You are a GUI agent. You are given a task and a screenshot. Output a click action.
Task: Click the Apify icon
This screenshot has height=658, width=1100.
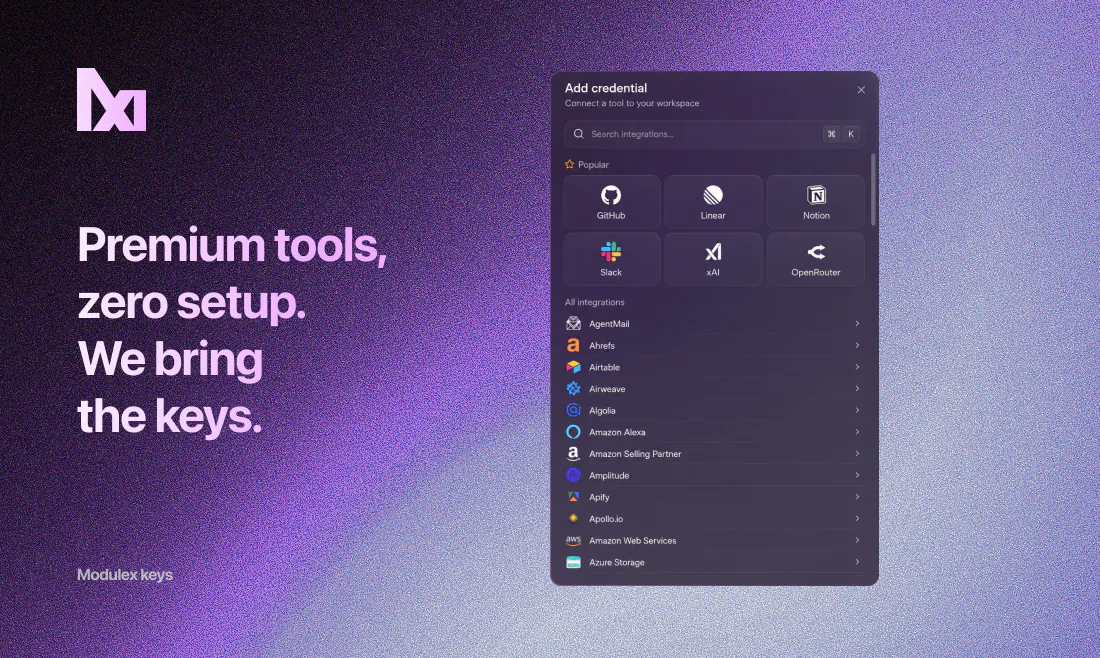pos(573,497)
